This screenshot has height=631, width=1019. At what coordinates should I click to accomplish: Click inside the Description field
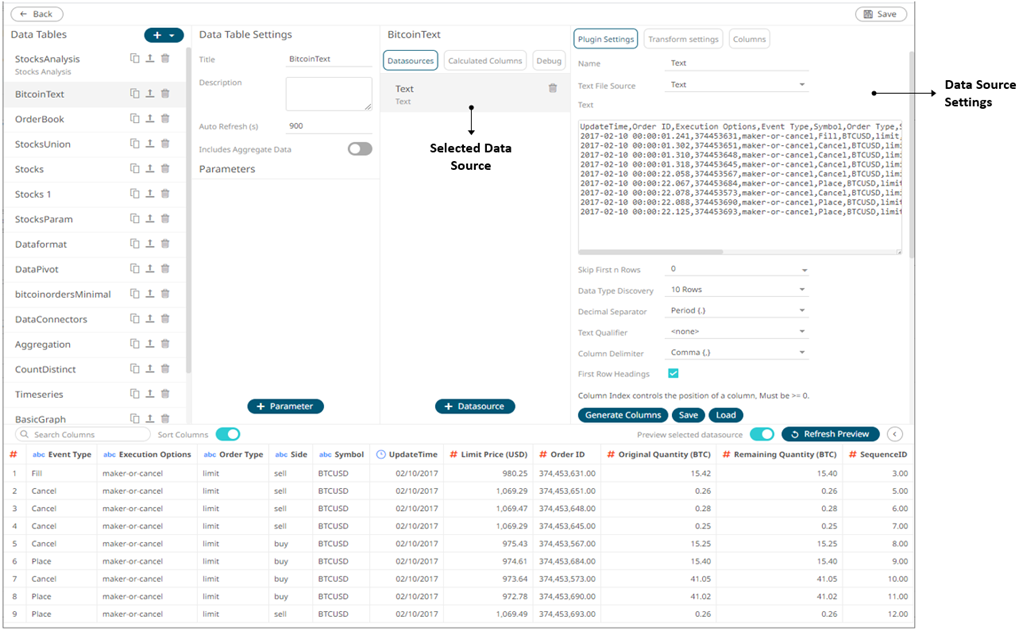coord(330,92)
